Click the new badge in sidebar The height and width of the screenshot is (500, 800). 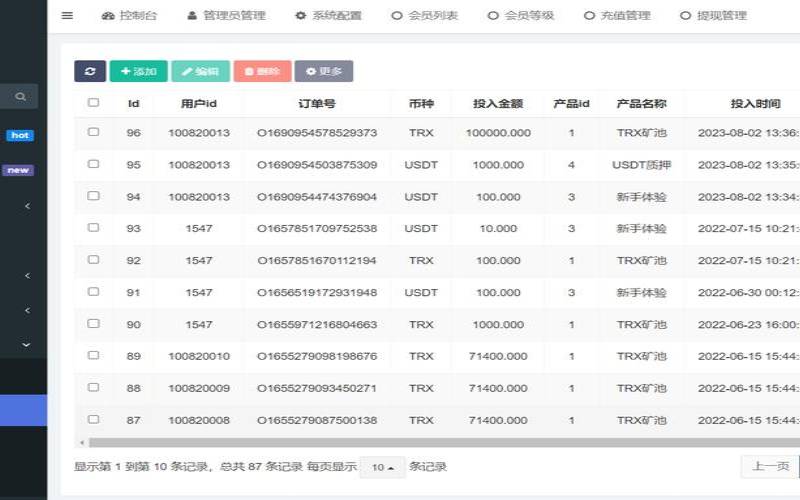click(18, 170)
